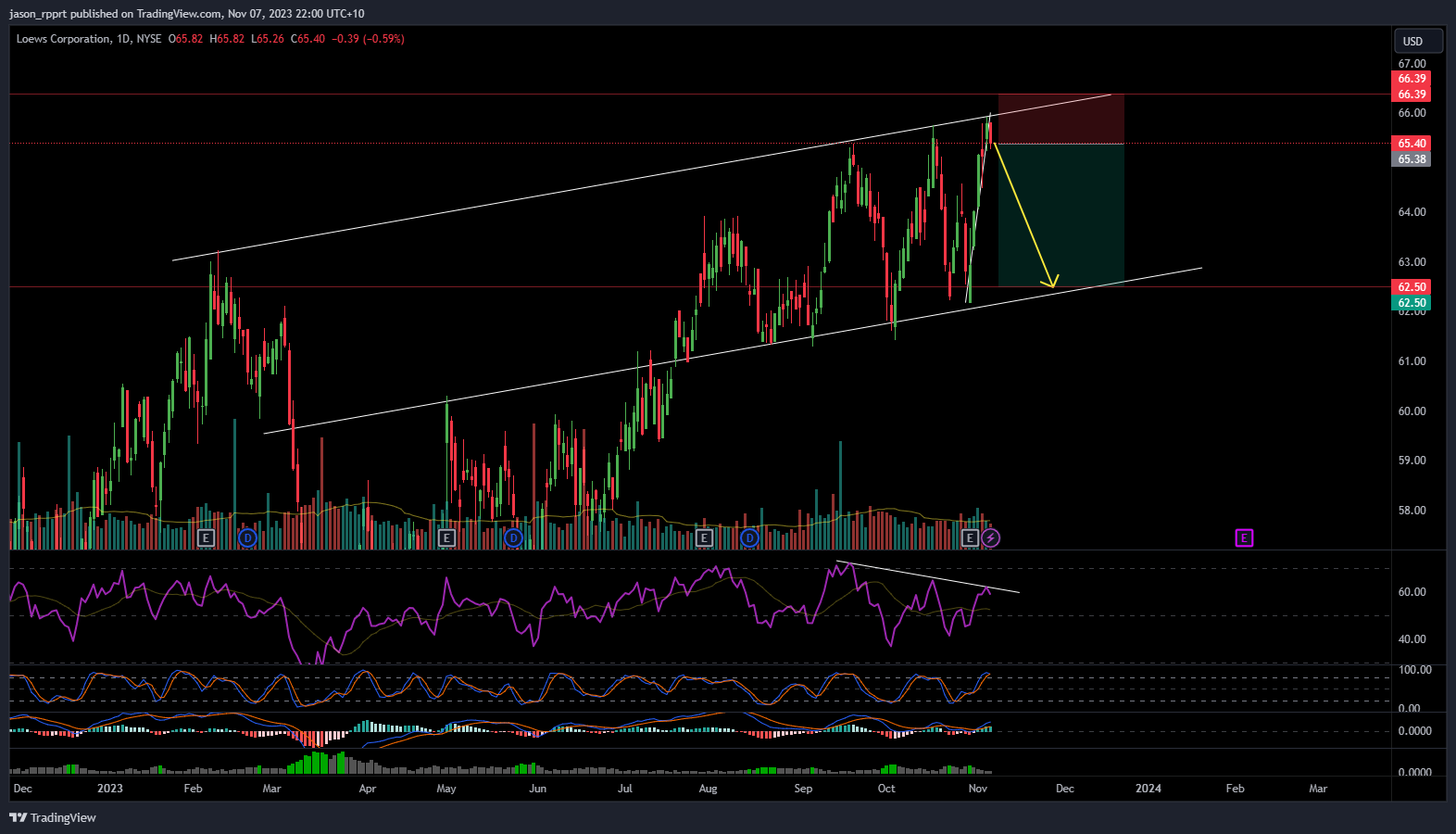Click the 2024 label on time axis

(x=1148, y=789)
